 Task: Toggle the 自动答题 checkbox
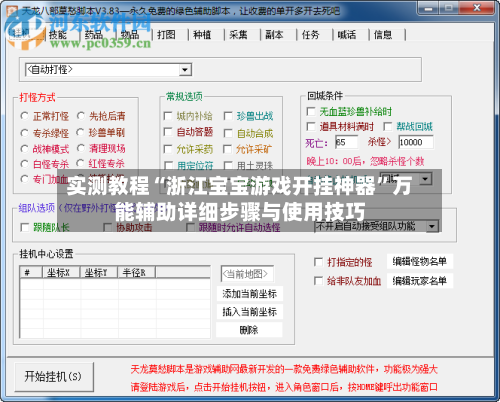[x=168, y=132]
